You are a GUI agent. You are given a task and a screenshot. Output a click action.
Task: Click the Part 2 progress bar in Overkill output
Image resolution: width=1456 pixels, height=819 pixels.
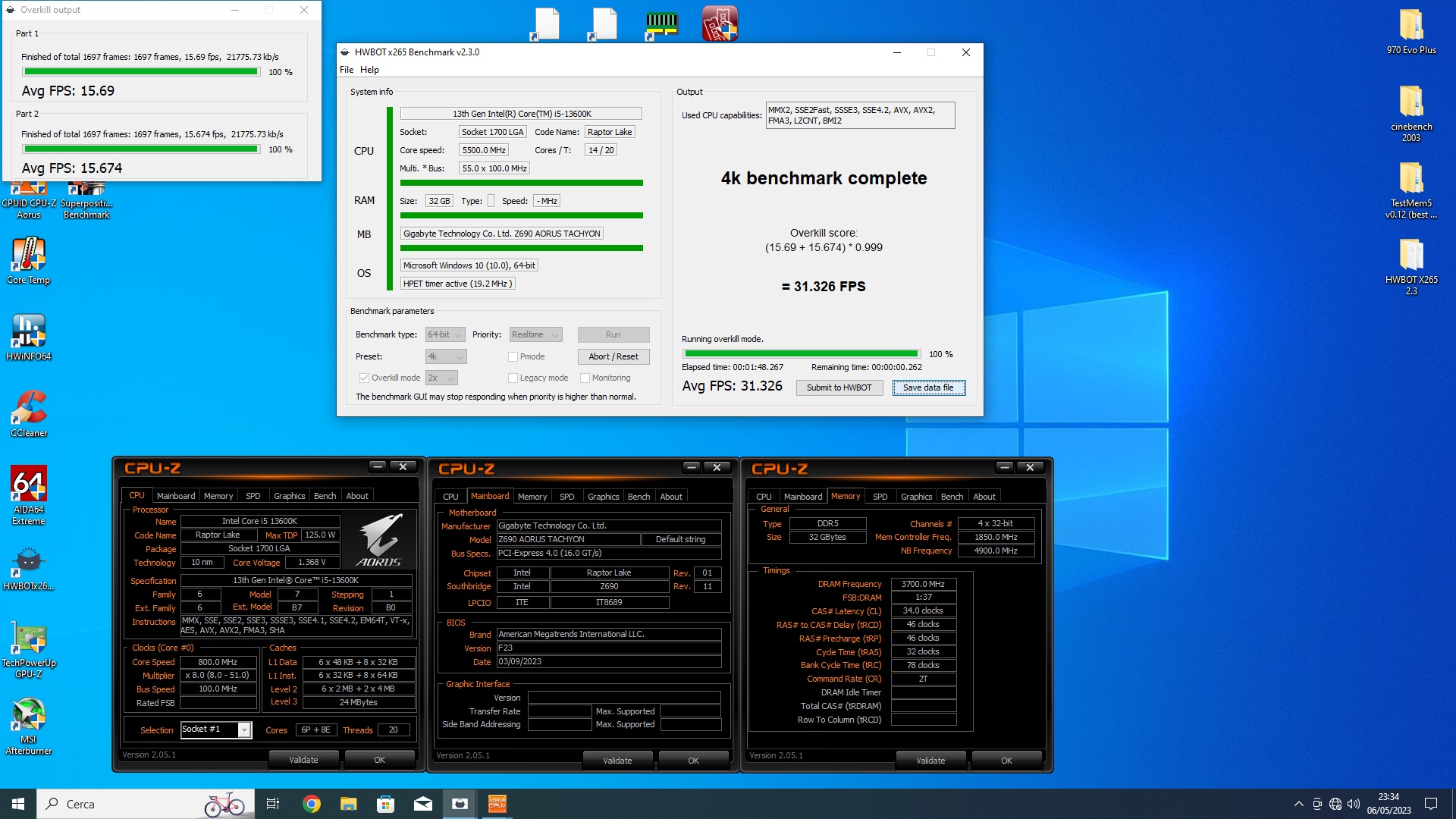(x=141, y=149)
